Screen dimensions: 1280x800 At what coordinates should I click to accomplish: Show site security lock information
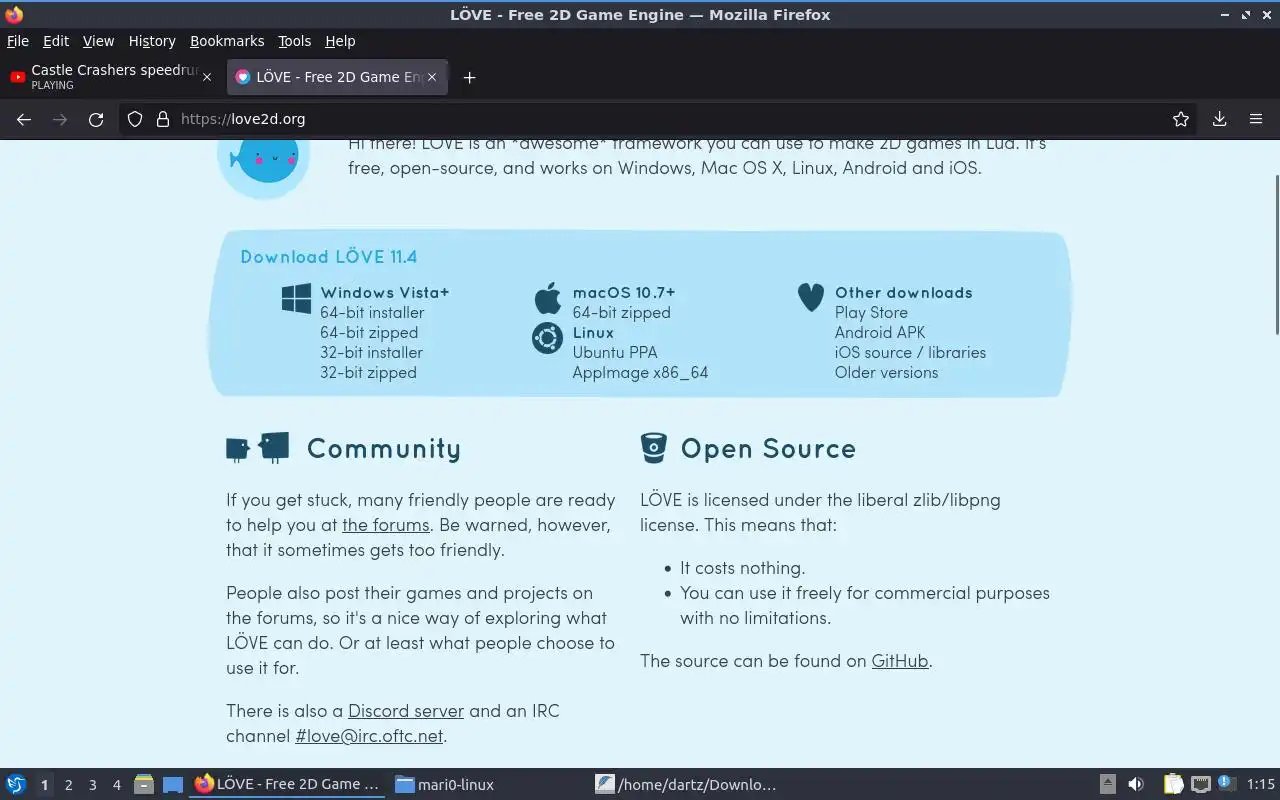[163, 119]
